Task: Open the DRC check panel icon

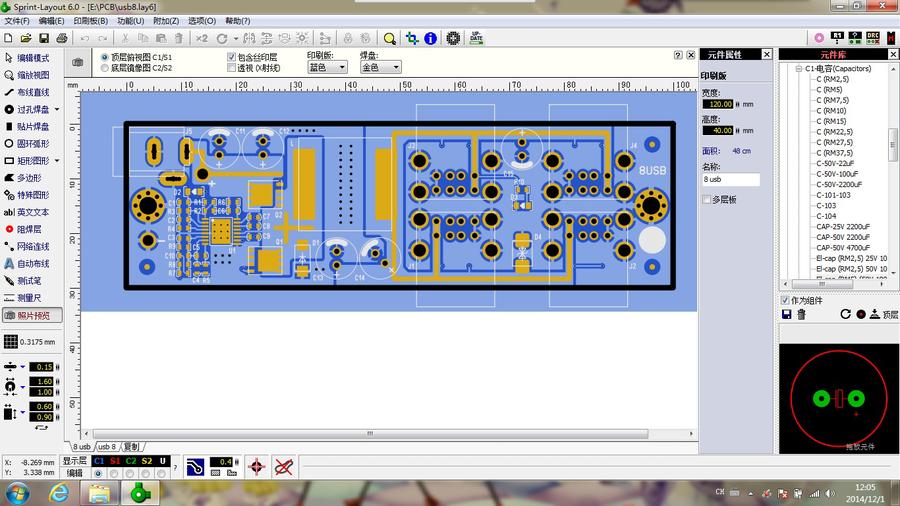Action: tap(872, 37)
